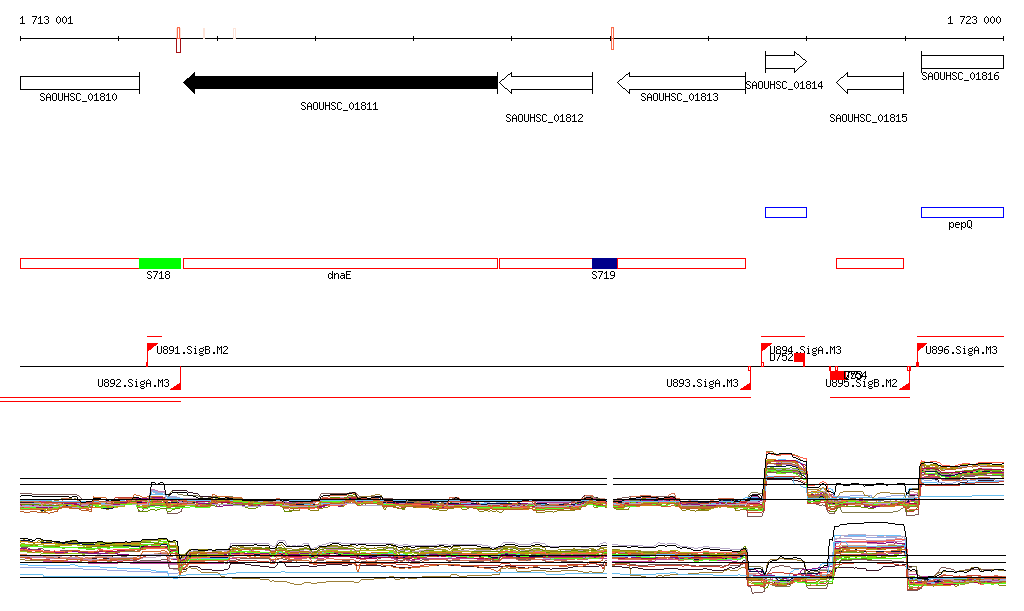Click the red D752 terminator square
The width and height of the screenshot is (1024, 611).
pyautogui.click(x=799, y=358)
